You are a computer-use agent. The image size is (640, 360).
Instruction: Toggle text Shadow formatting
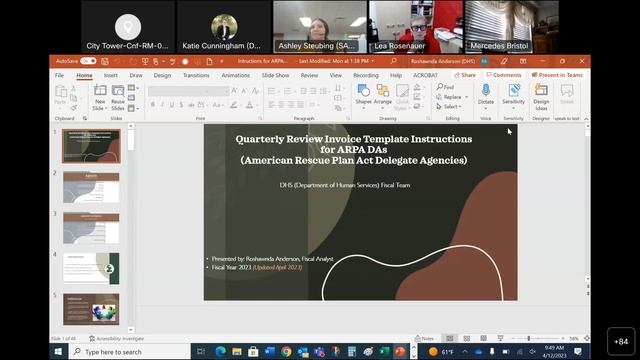tap(181, 105)
